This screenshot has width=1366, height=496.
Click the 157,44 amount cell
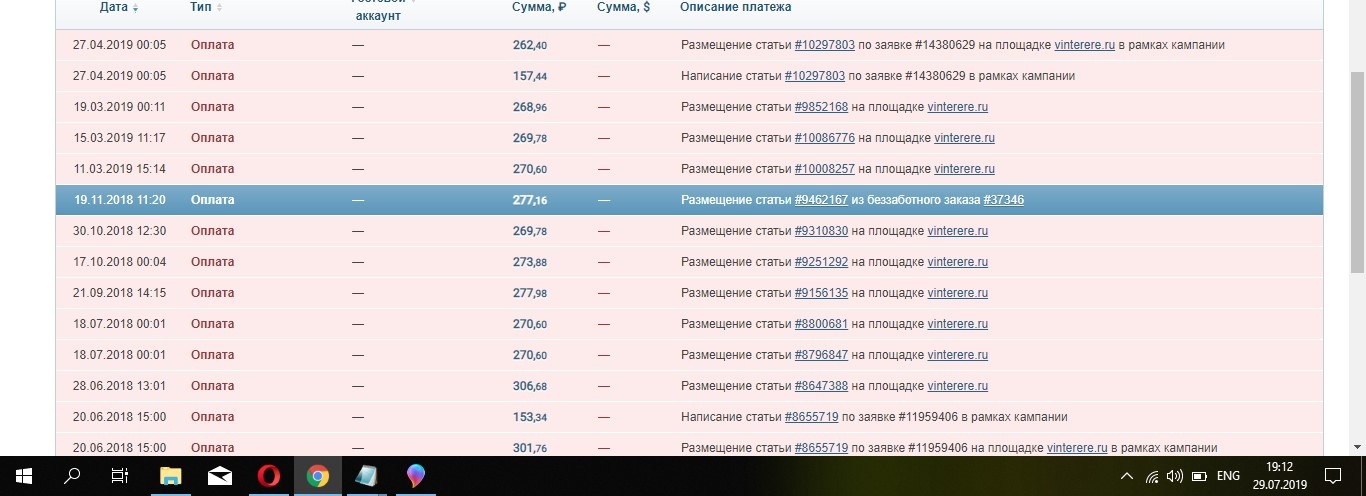(530, 76)
